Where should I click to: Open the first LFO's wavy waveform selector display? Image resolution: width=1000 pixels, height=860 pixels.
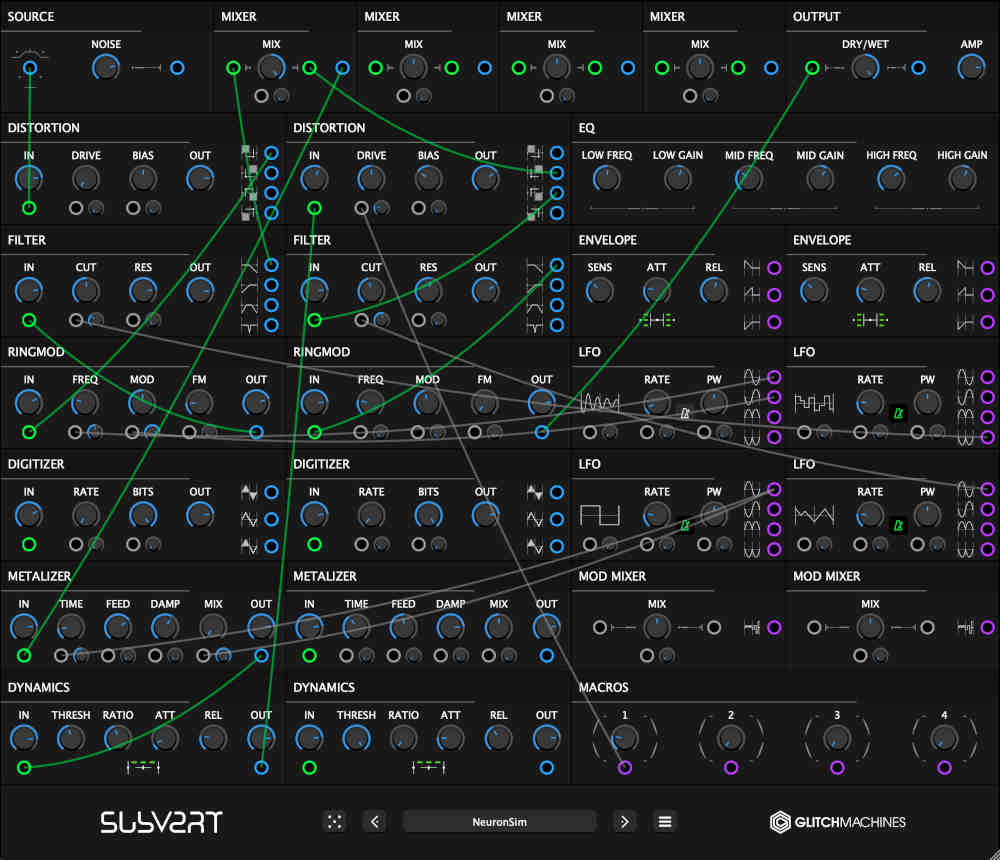pos(599,403)
